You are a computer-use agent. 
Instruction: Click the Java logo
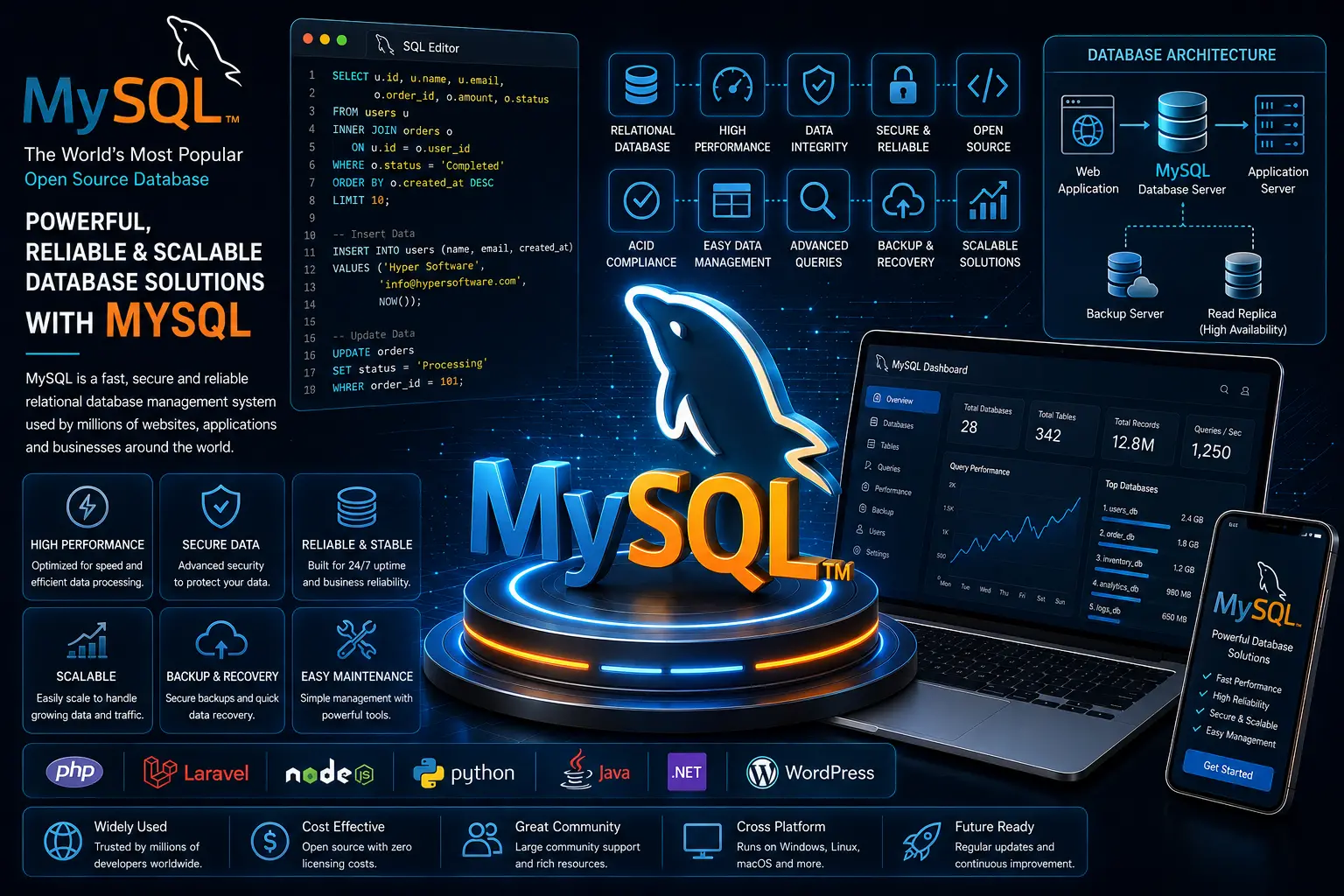pyautogui.click(x=595, y=771)
